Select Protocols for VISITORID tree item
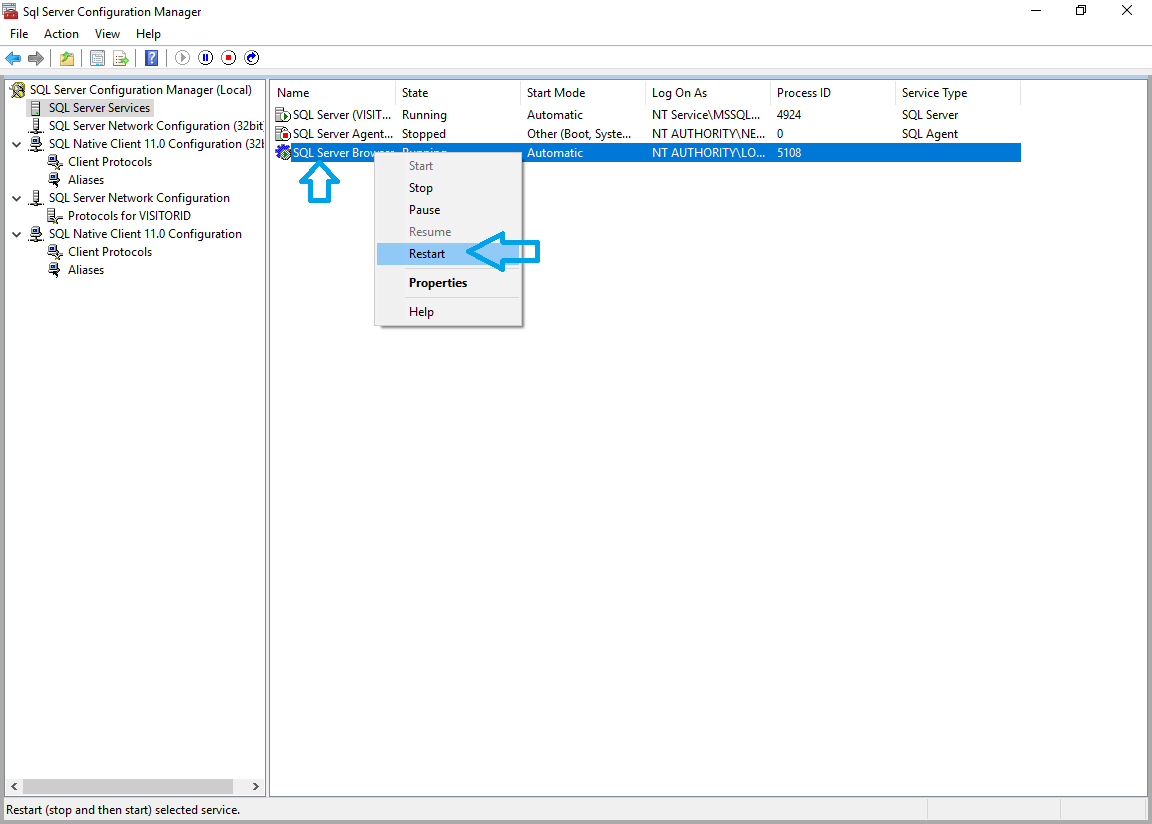The image size is (1152, 824). click(129, 216)
